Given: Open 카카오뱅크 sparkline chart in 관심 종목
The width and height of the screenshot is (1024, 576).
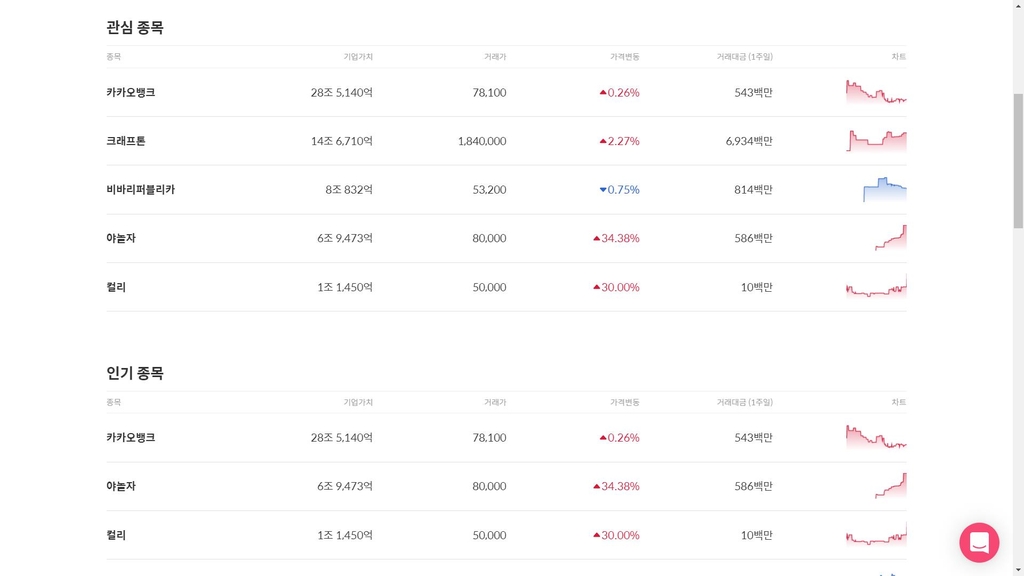Looking at the screenshot, I should coord(876,92).
